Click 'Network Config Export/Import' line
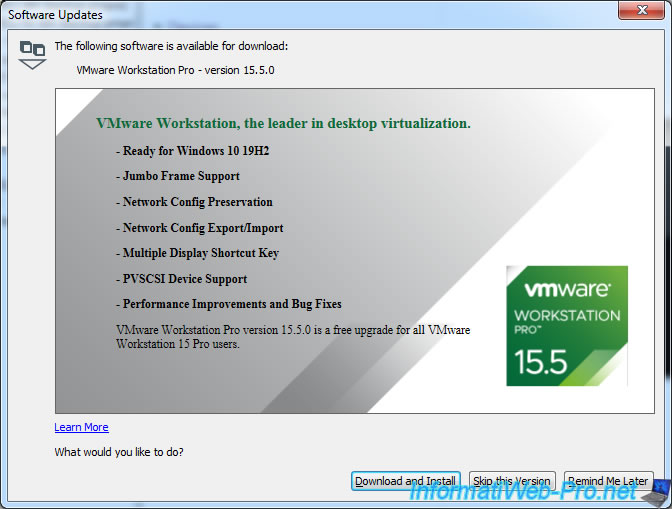This screenshot has height=509, width=672. [x=200, y=228]
